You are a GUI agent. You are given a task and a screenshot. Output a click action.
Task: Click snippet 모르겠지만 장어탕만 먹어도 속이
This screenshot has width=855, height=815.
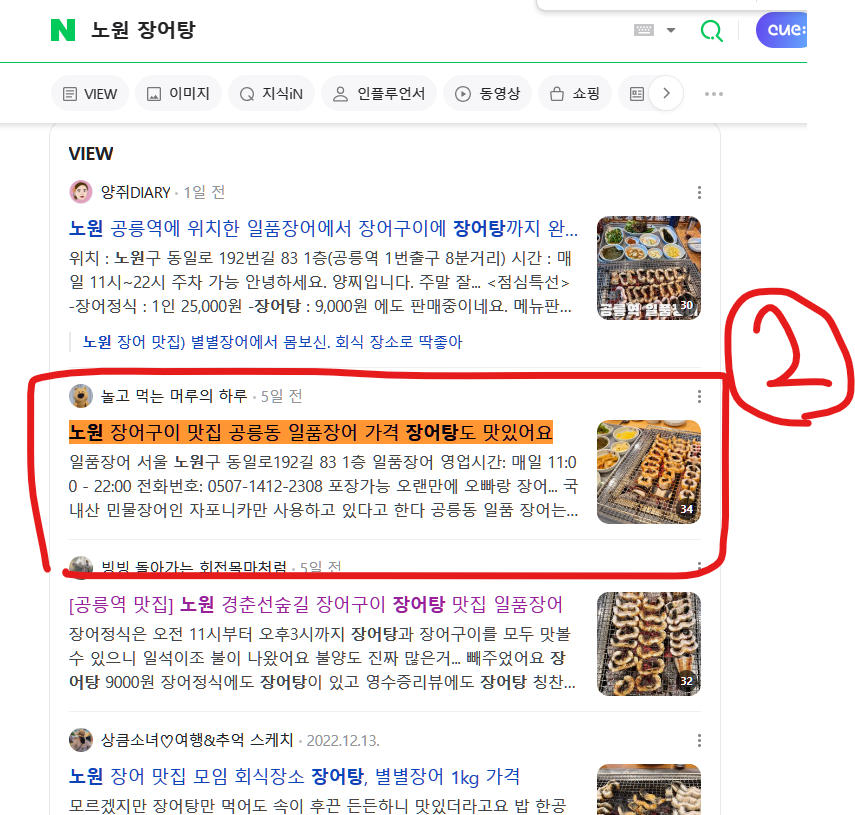click(x=317, y=805)
